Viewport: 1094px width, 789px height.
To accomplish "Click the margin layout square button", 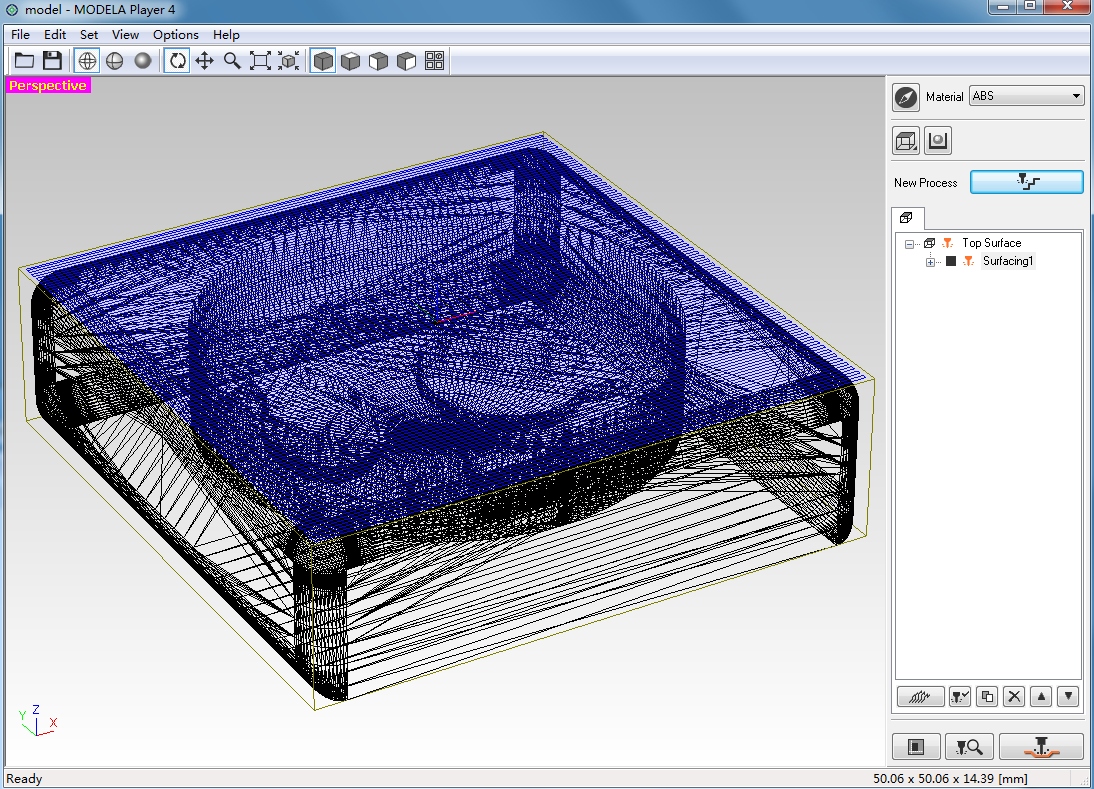I will [916, 747].
